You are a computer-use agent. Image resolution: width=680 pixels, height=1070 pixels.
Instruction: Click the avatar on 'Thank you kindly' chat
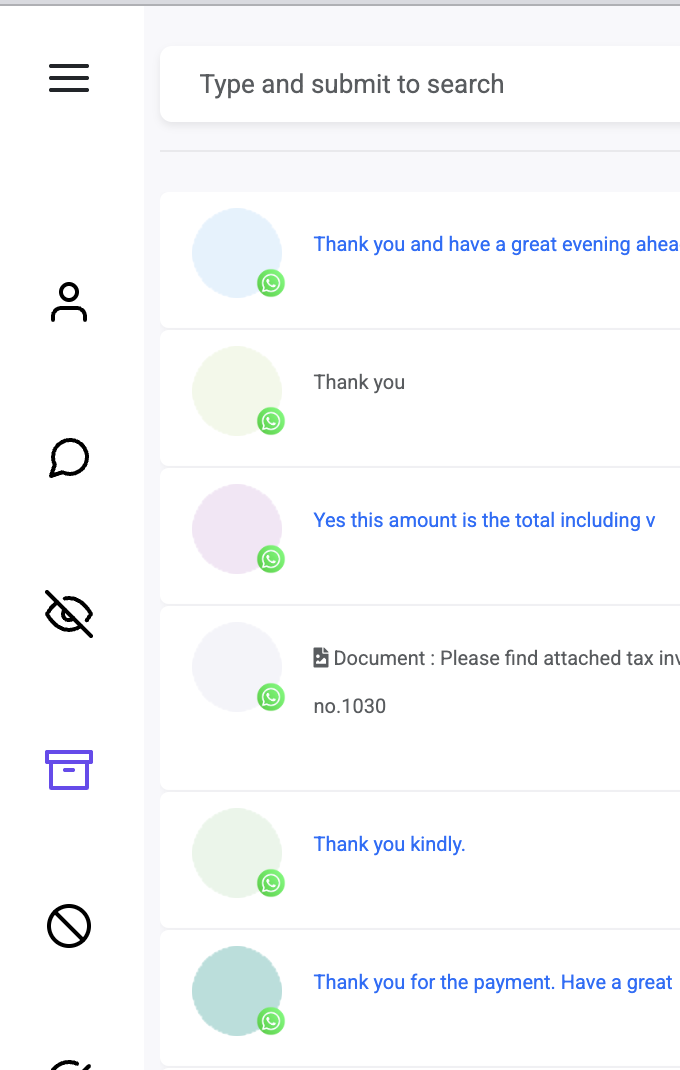tap(236, 853)
